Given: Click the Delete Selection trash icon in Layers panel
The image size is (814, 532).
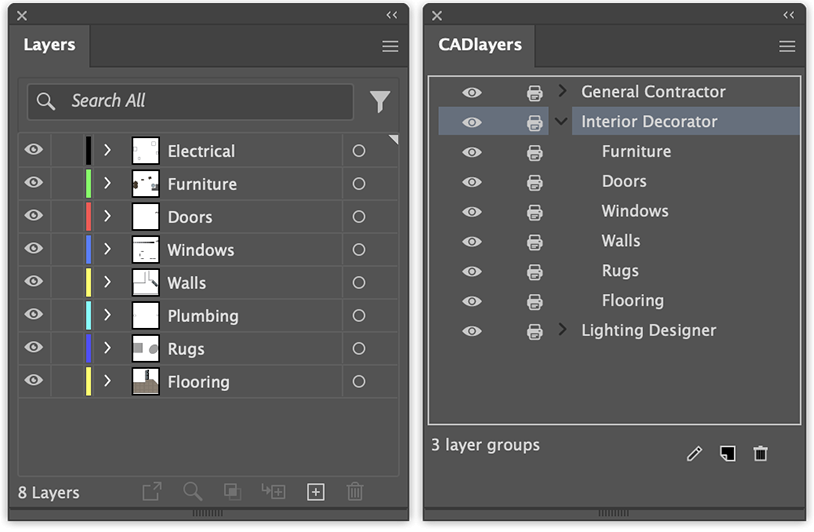Looking at the screenshot, I should tap(354, 491).
